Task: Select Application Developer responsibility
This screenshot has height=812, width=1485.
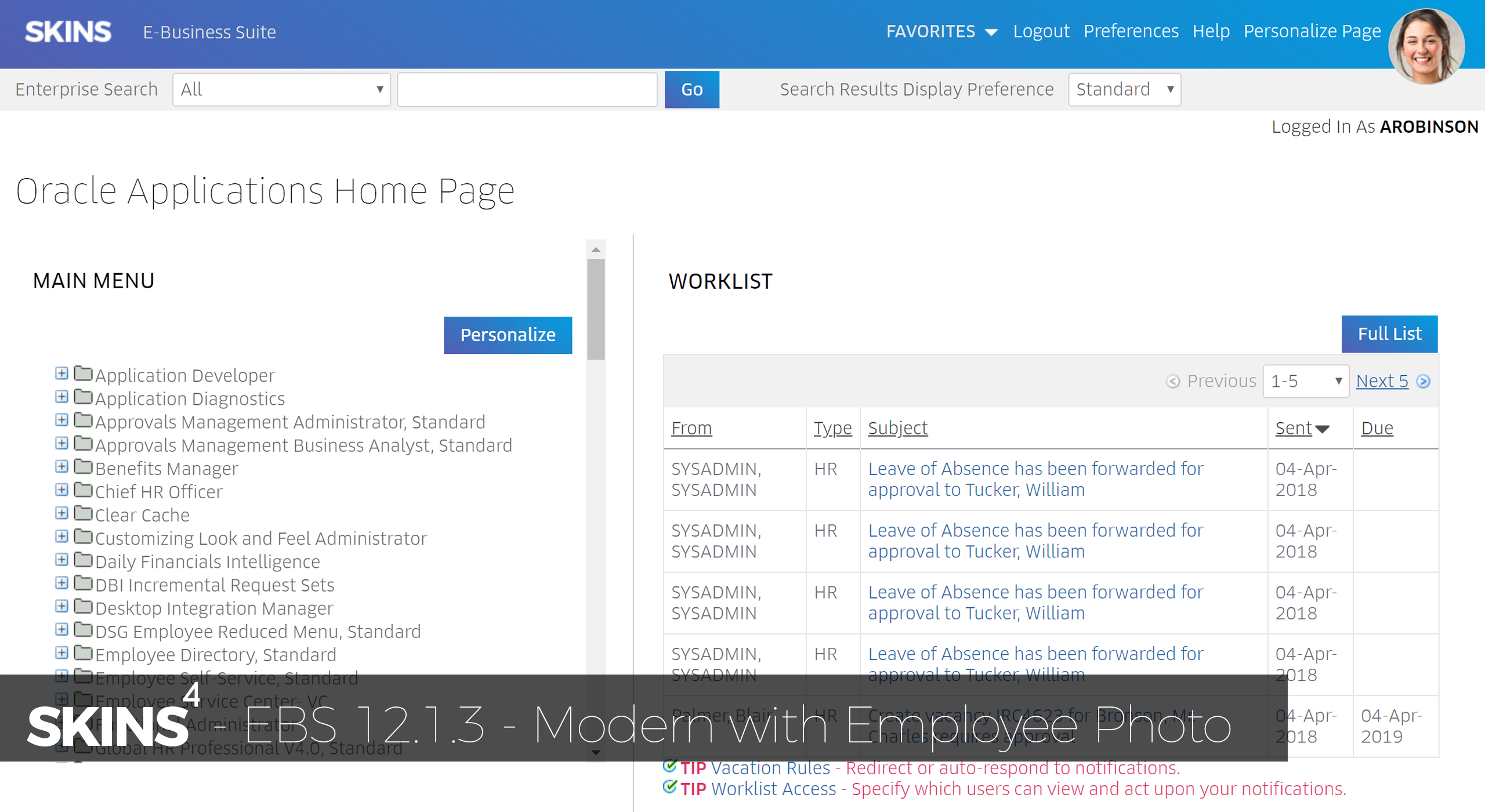Action: click(185, 375)
